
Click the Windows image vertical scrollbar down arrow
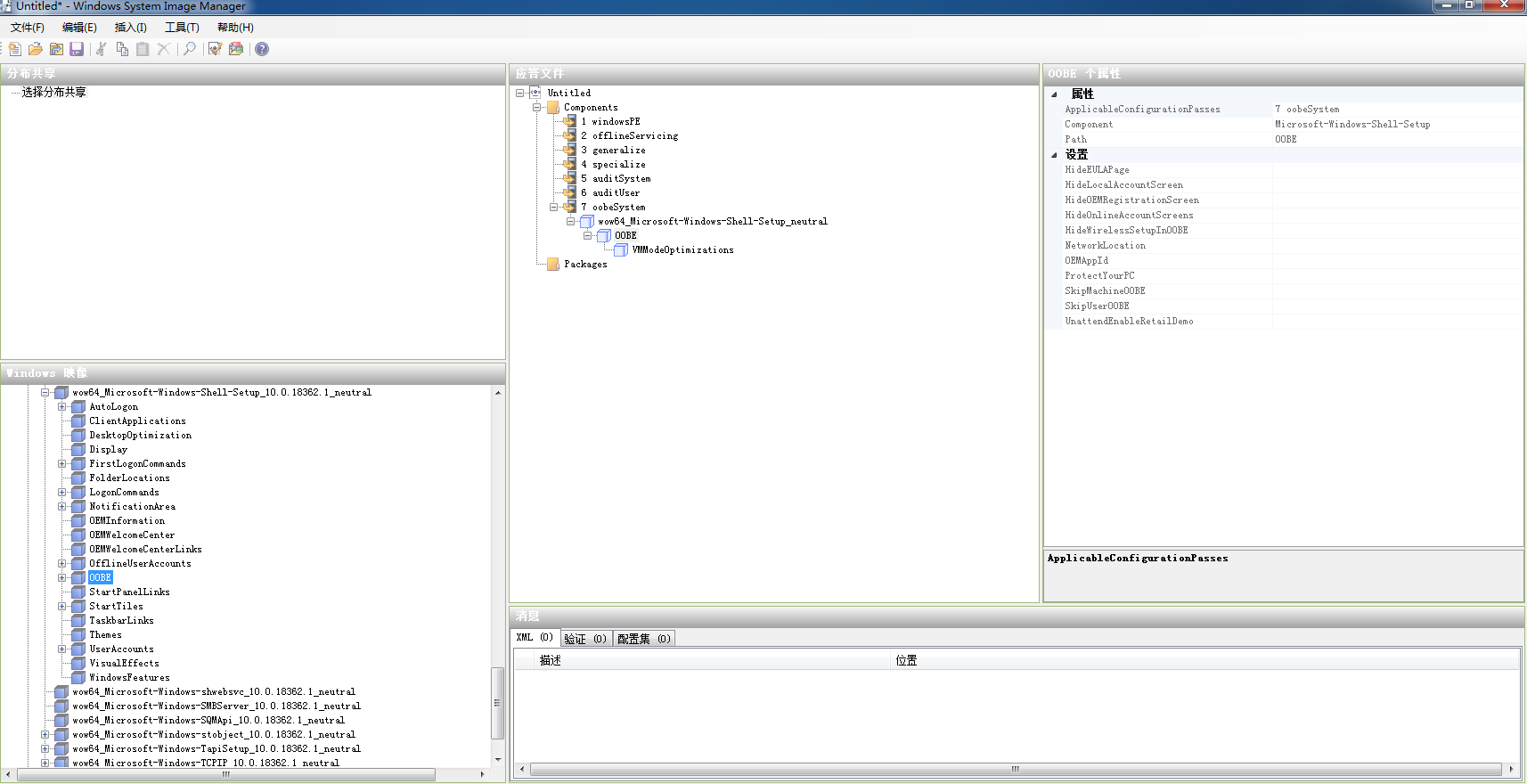(498, 760)
